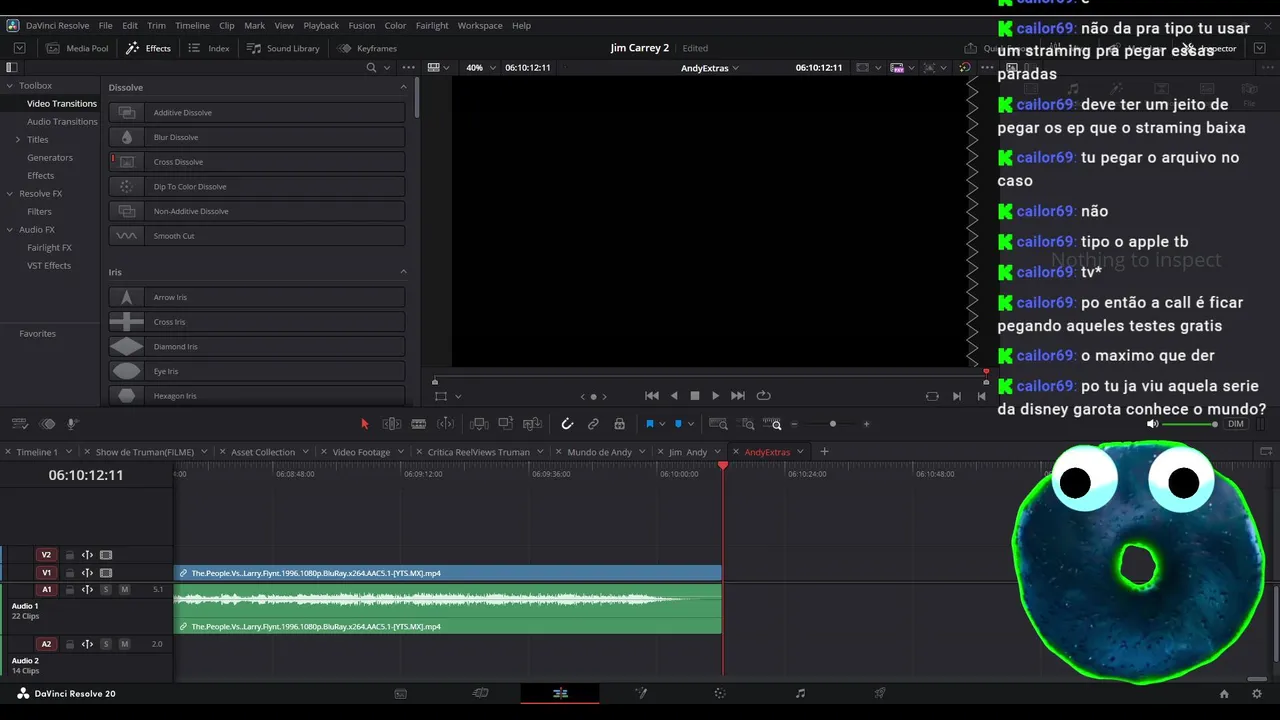The image size is (1280, 720).
Task: Open the Fusion menu
Action: [362, 25]
